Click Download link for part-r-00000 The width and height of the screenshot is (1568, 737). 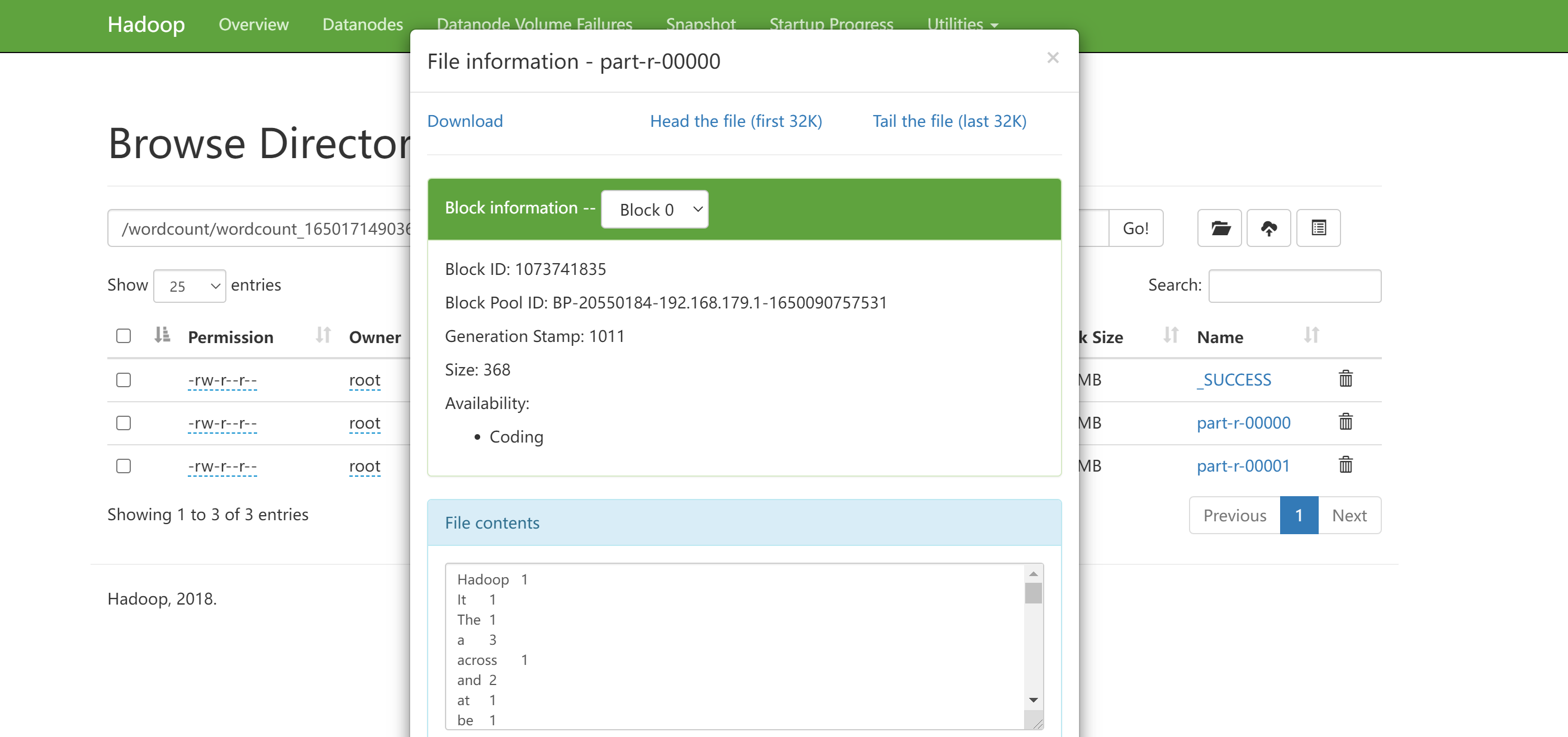click(466, 120)
